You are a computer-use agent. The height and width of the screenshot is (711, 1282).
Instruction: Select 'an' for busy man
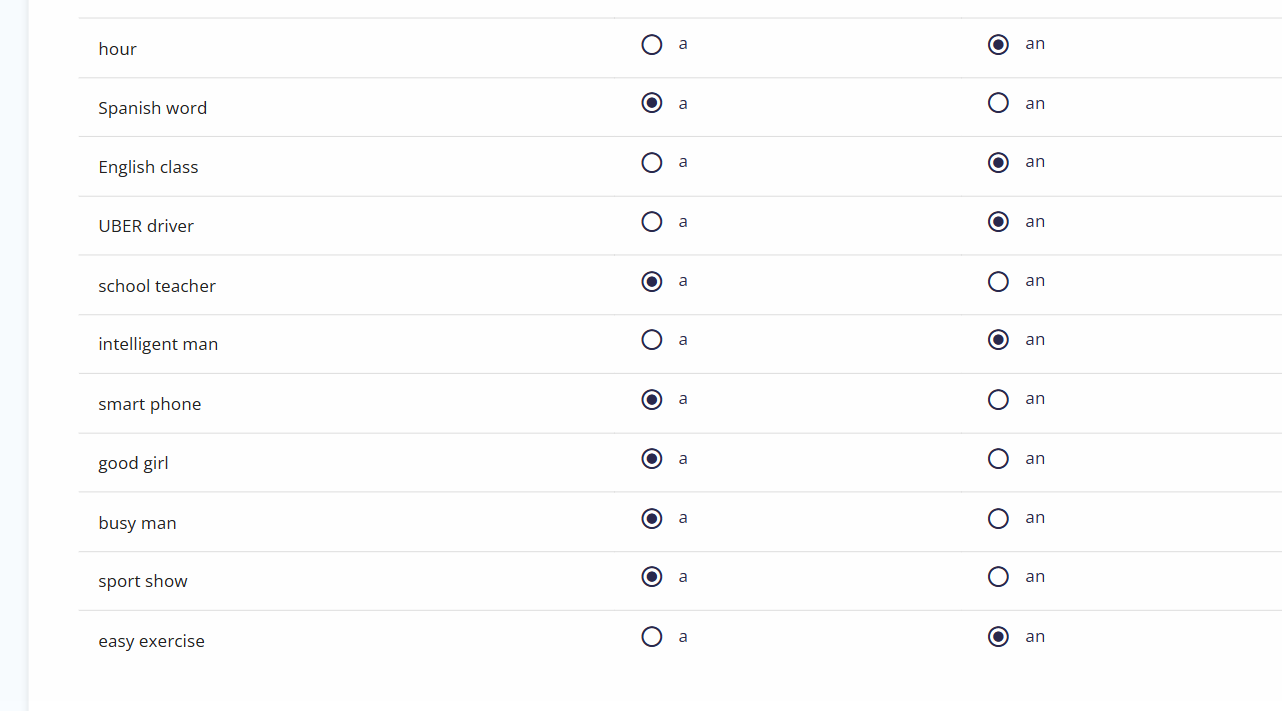click(998, 519)
